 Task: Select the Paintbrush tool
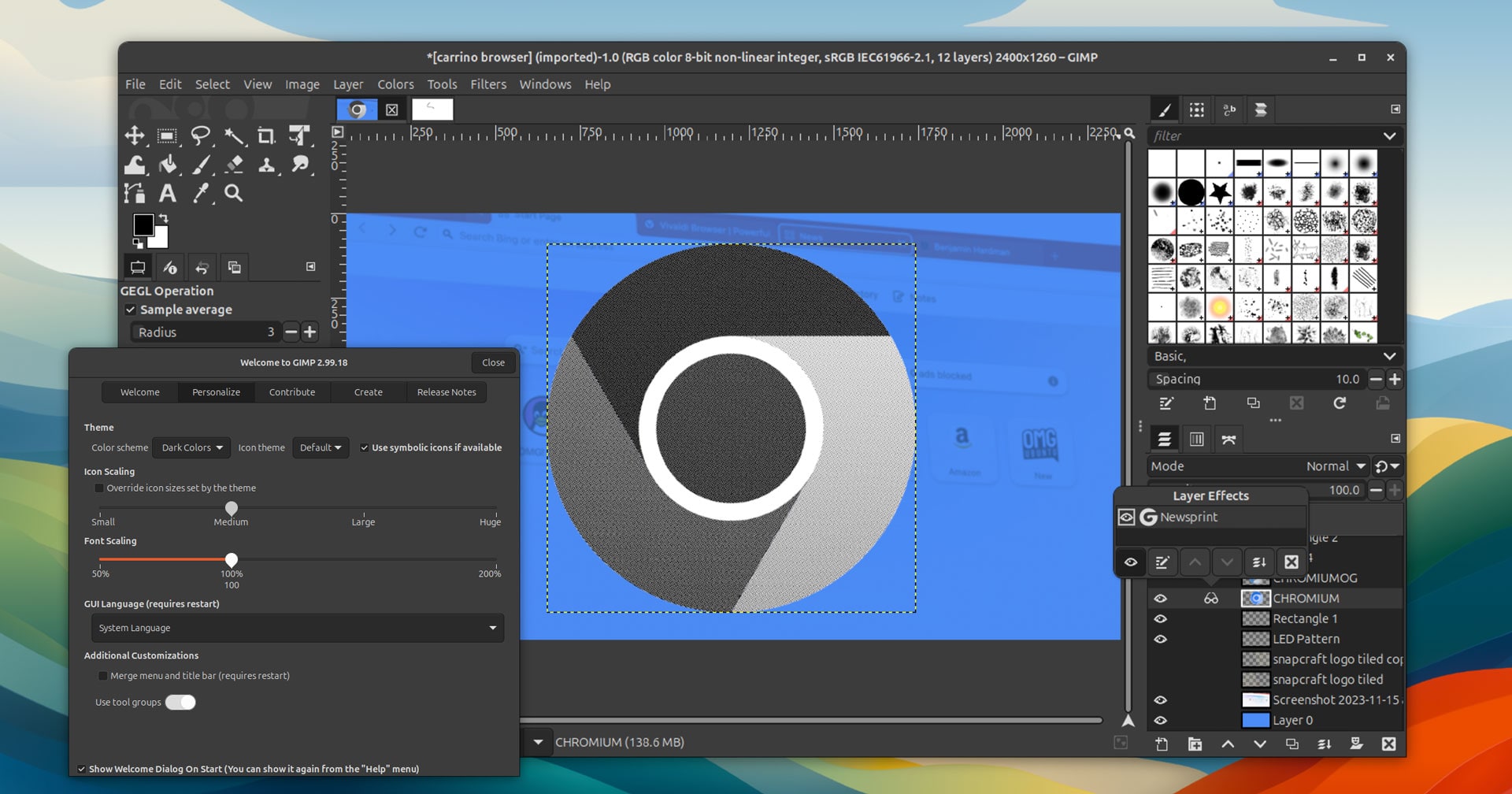tap(201, 165)
